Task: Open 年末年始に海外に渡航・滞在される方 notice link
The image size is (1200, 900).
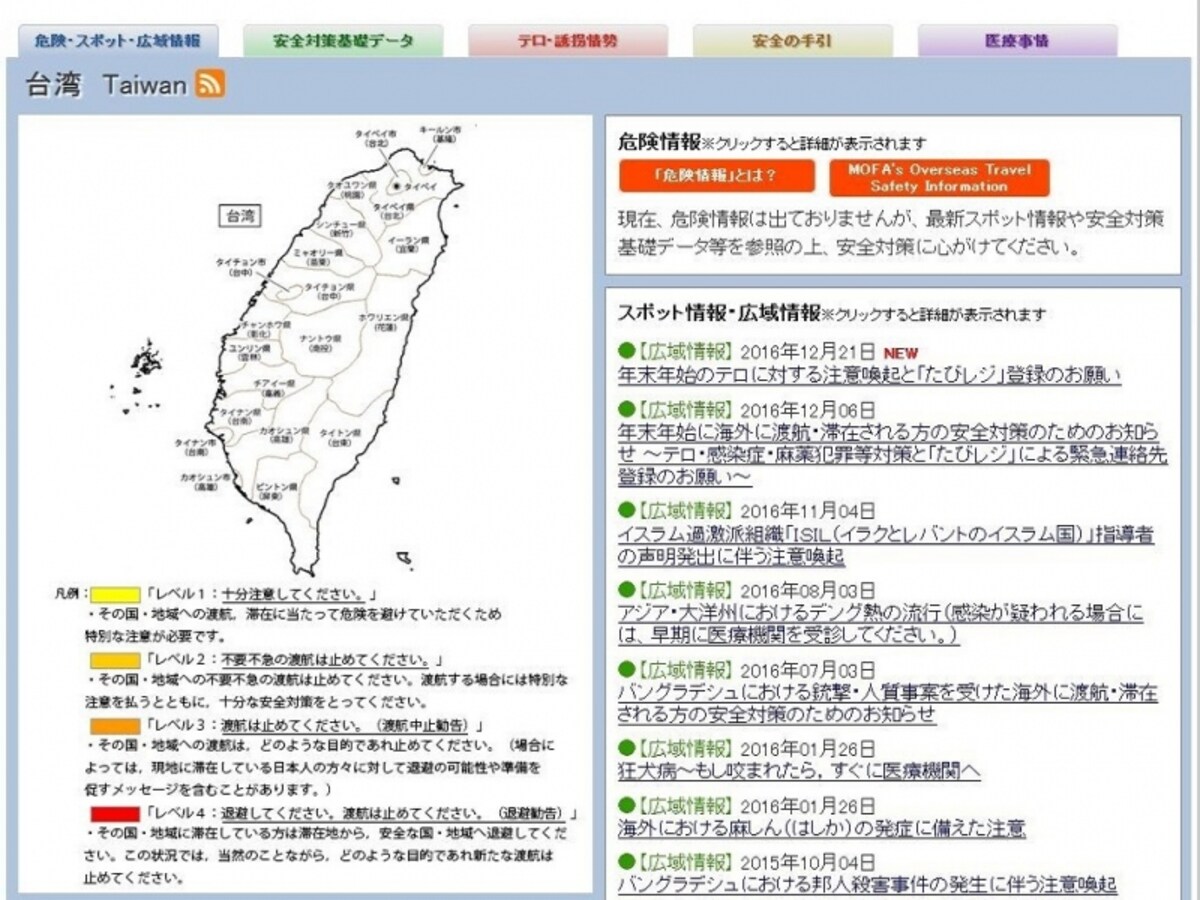Action: (892, 455)
